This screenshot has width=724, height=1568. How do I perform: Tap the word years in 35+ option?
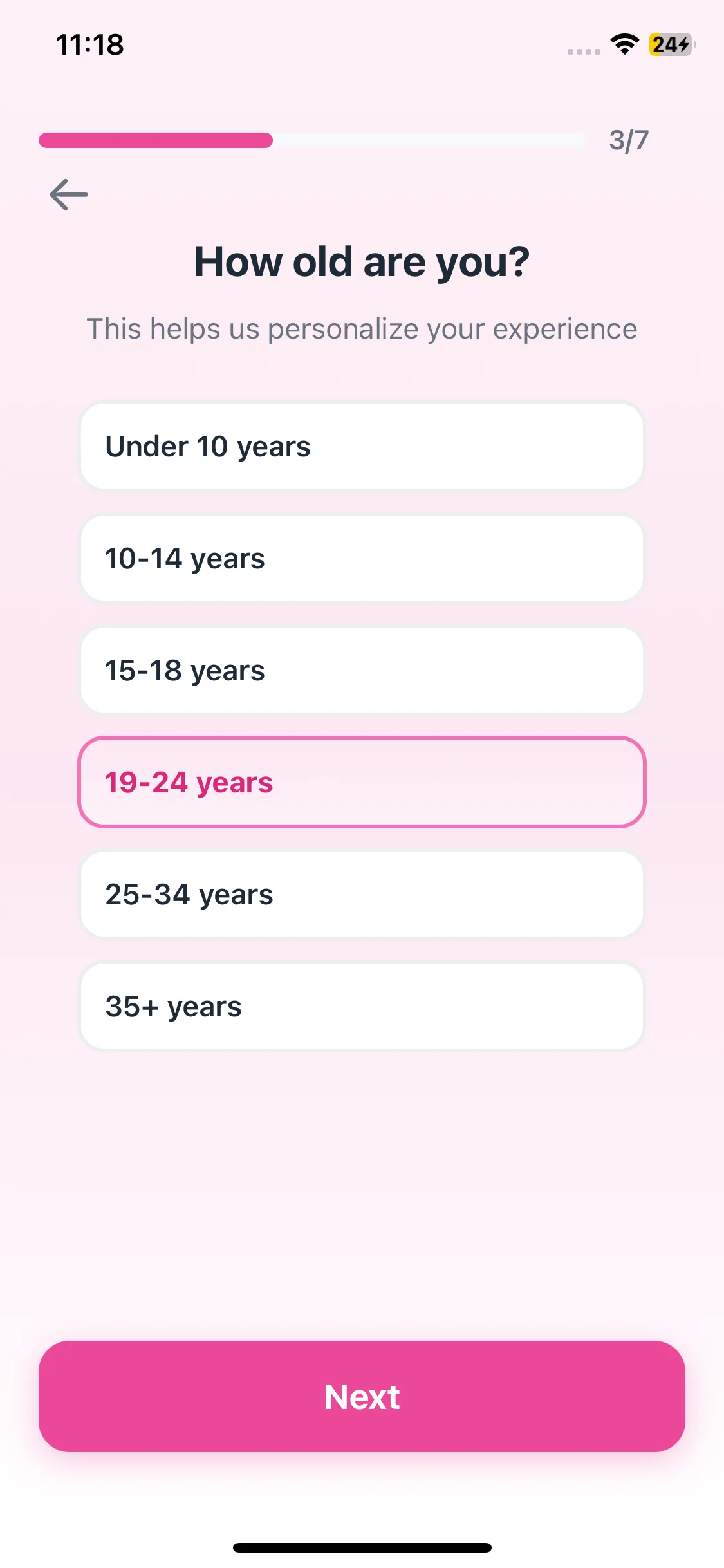[205, 1007]
